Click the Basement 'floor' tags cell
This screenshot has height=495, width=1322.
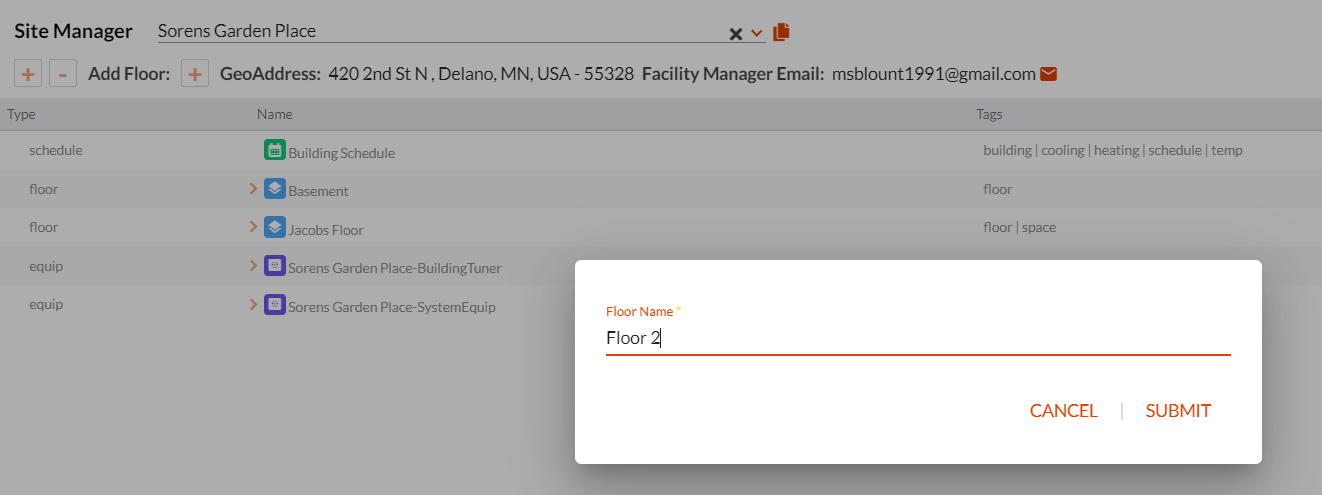coord(998,189)
